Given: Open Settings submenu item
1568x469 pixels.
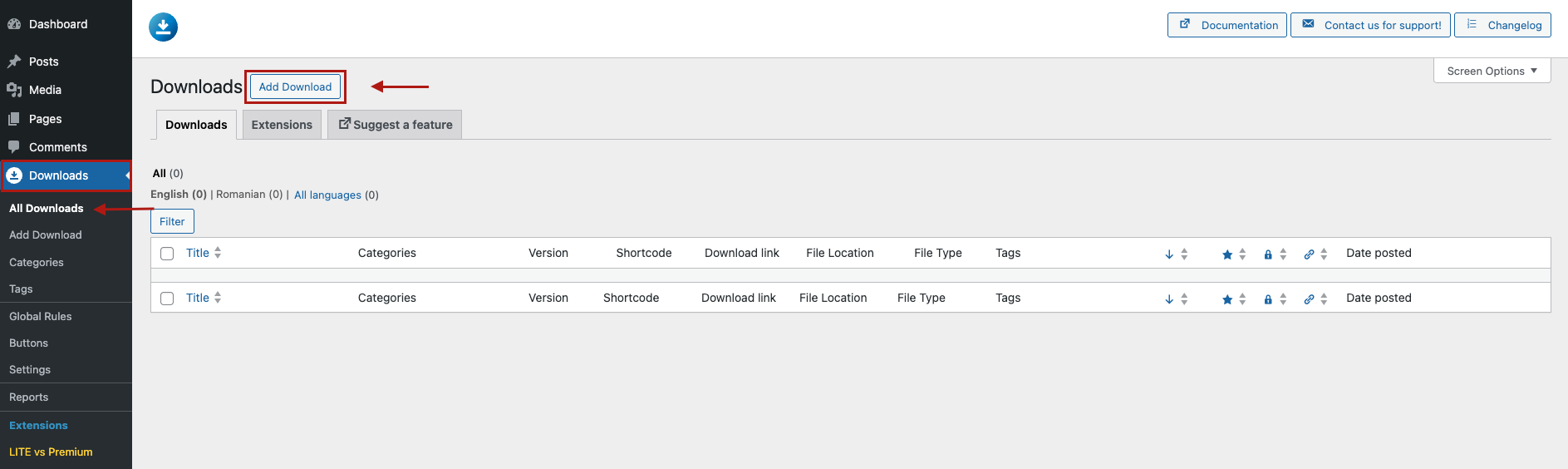Looking at the screenshot, I should click(x=30, y=369).
